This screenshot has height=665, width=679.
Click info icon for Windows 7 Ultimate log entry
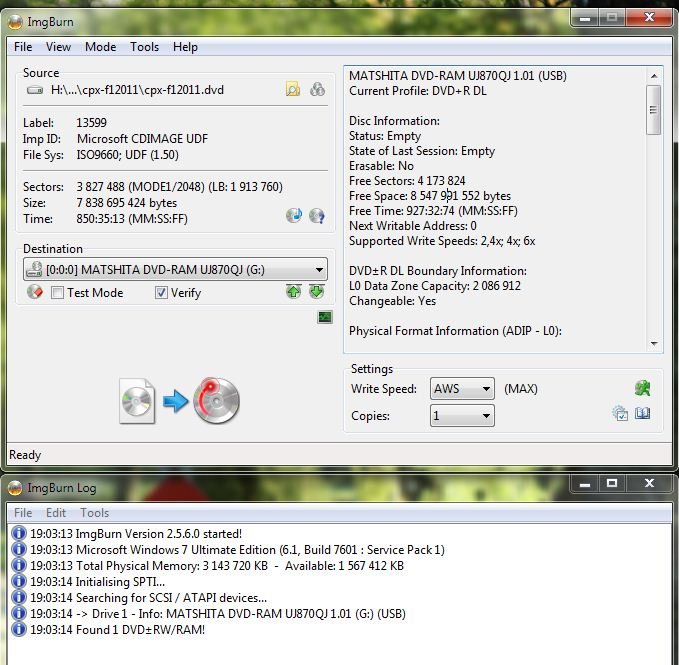point(19,549)
